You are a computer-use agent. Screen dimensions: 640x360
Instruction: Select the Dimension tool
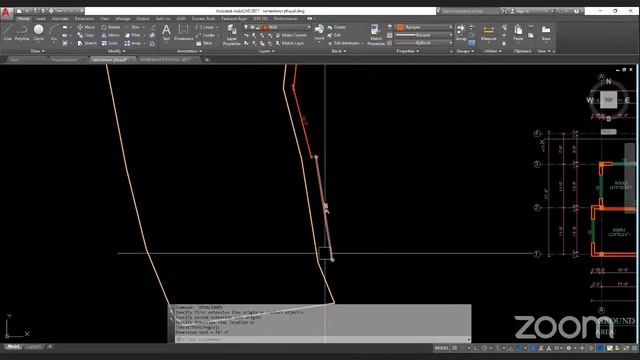[x=184, y=32]
